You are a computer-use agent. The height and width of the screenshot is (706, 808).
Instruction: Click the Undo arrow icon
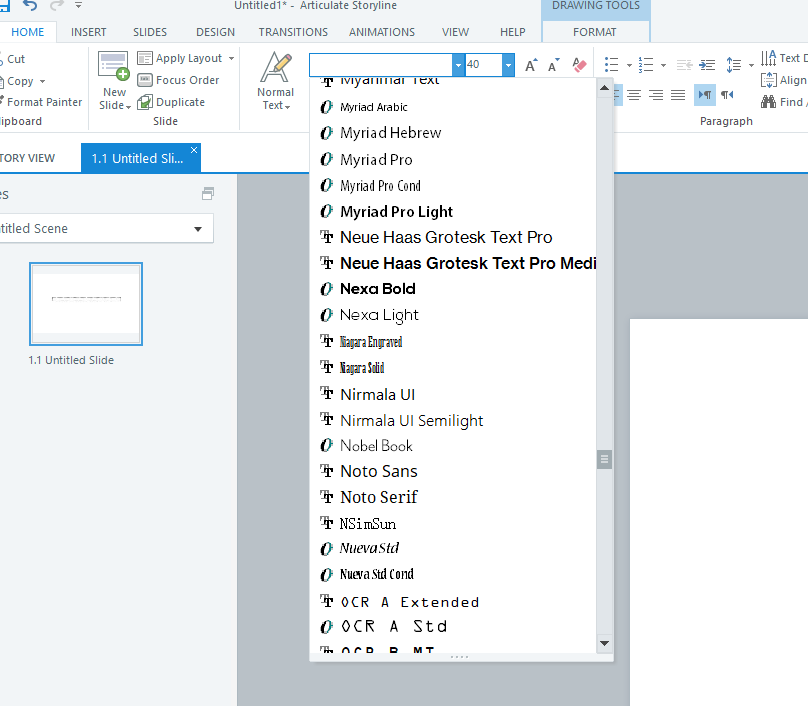click(x=30, y=5)
